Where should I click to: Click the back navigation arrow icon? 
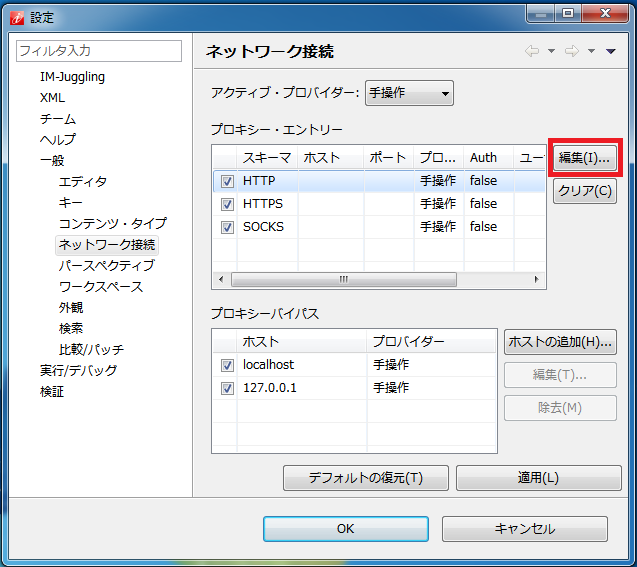[x=532, y=51]
